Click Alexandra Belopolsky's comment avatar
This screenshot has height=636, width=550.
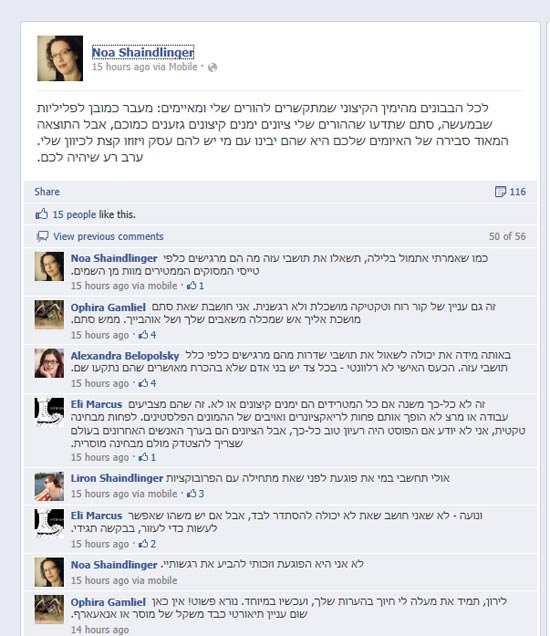(x=49, y=363)
